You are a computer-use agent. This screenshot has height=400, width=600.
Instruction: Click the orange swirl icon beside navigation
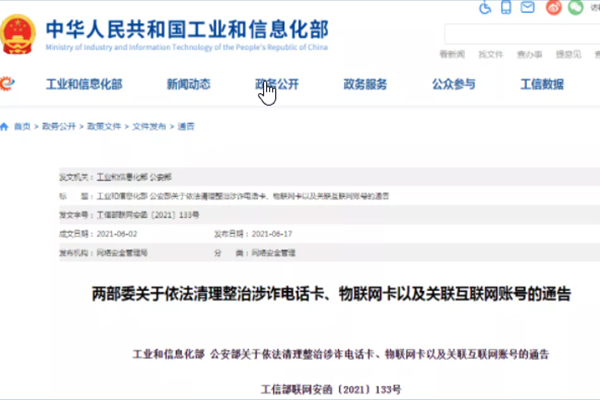[7, 83]
